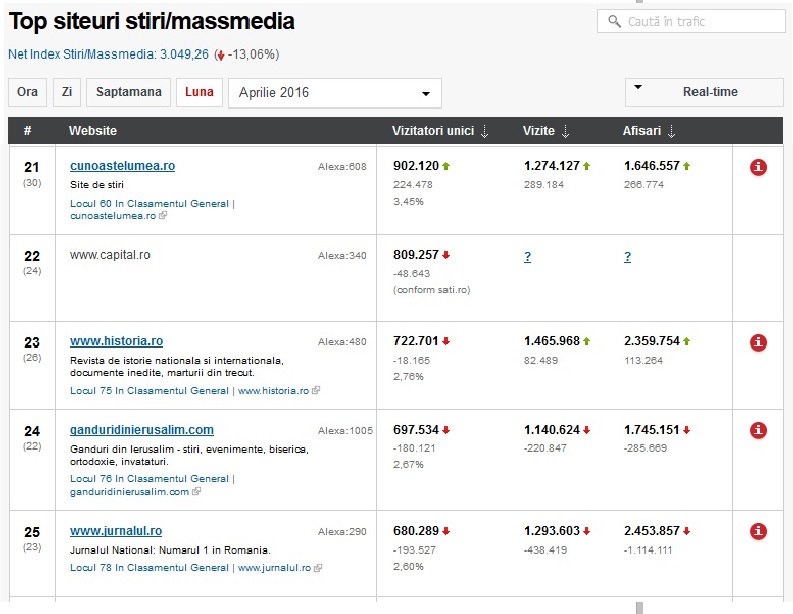
Task: Open info icon for www.historia.ro row
Action: pos(758,342)
